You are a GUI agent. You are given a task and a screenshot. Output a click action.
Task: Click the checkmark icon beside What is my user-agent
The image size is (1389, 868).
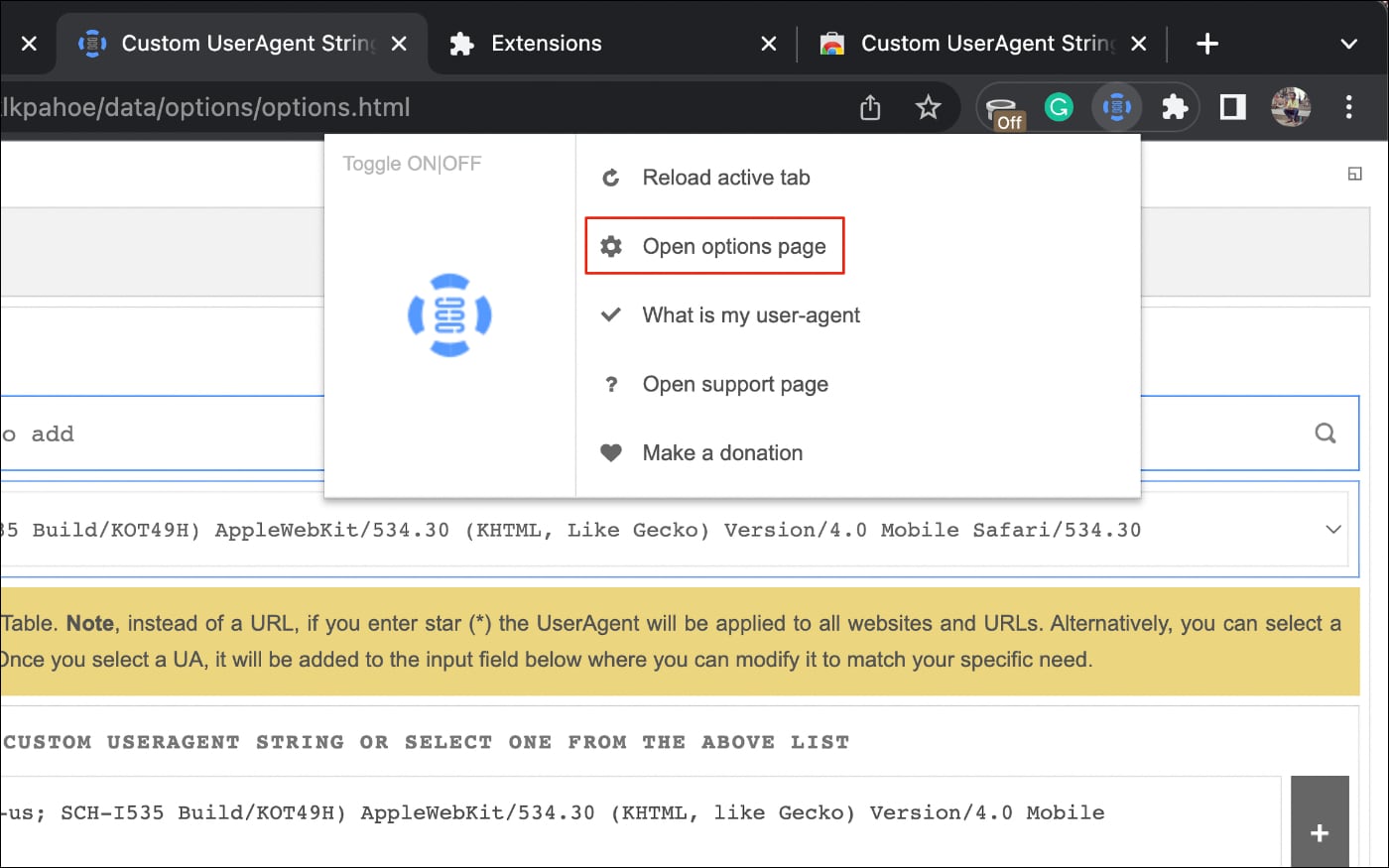pyautogui.click(x=611, y=315)
